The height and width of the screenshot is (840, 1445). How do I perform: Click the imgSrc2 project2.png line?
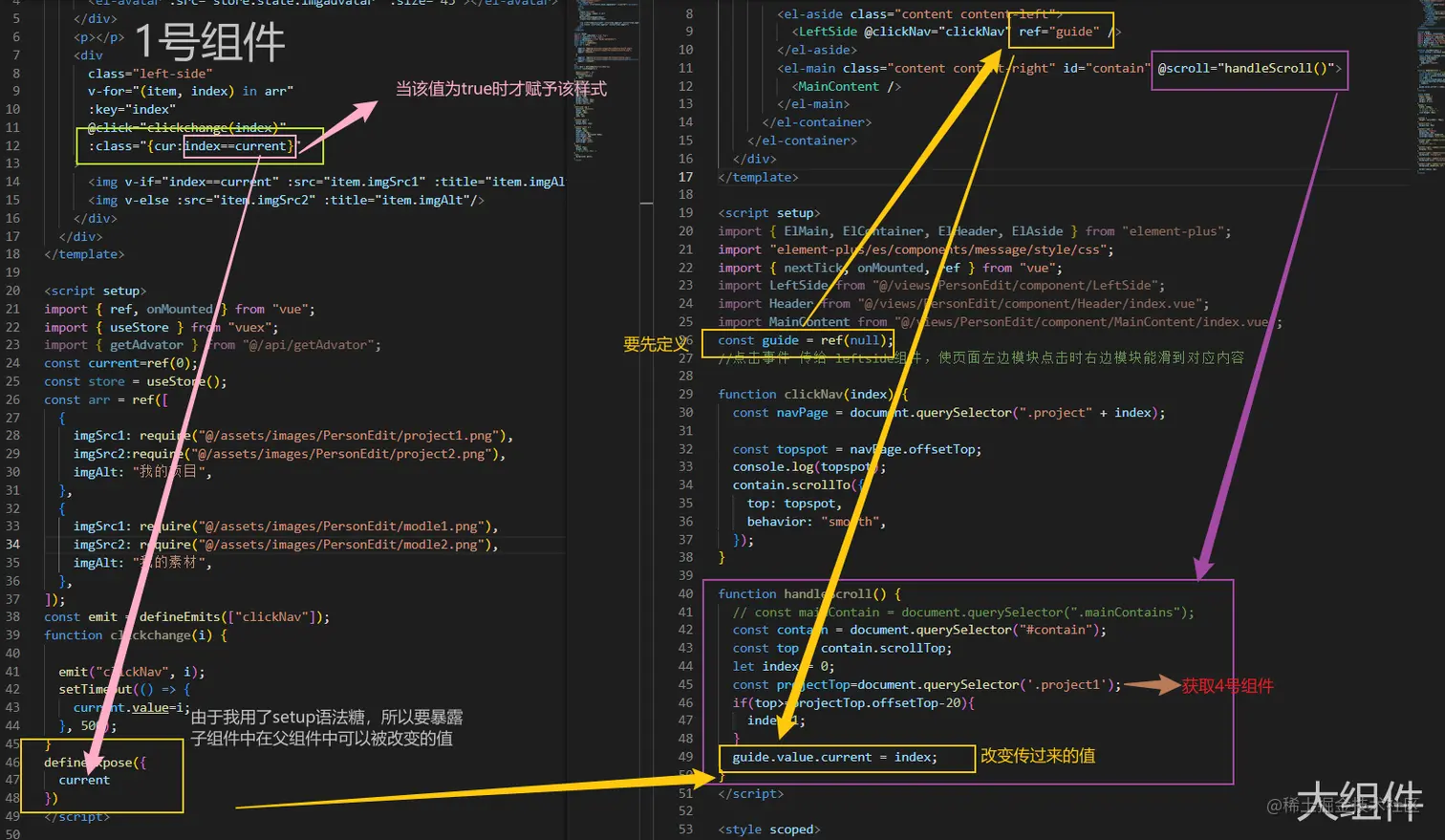coord(290,454)
